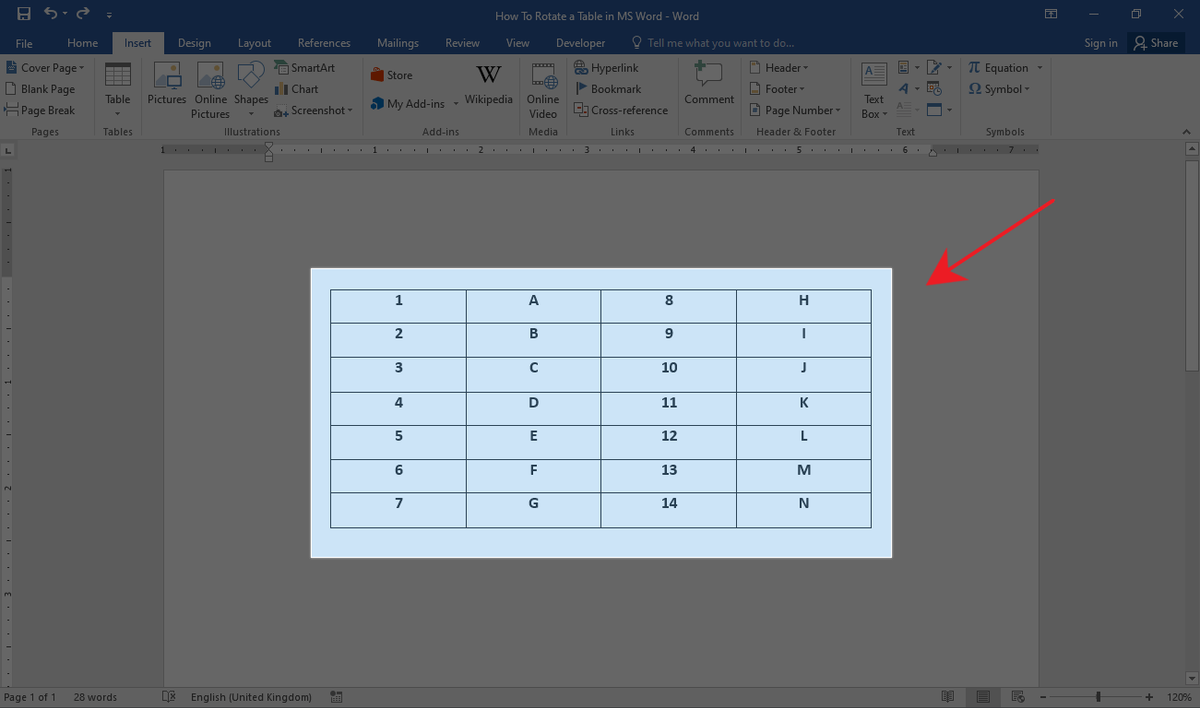Viewport: 1200px width, 708px height.
Task: Expand Footer options
Action: tap(777, 89)
